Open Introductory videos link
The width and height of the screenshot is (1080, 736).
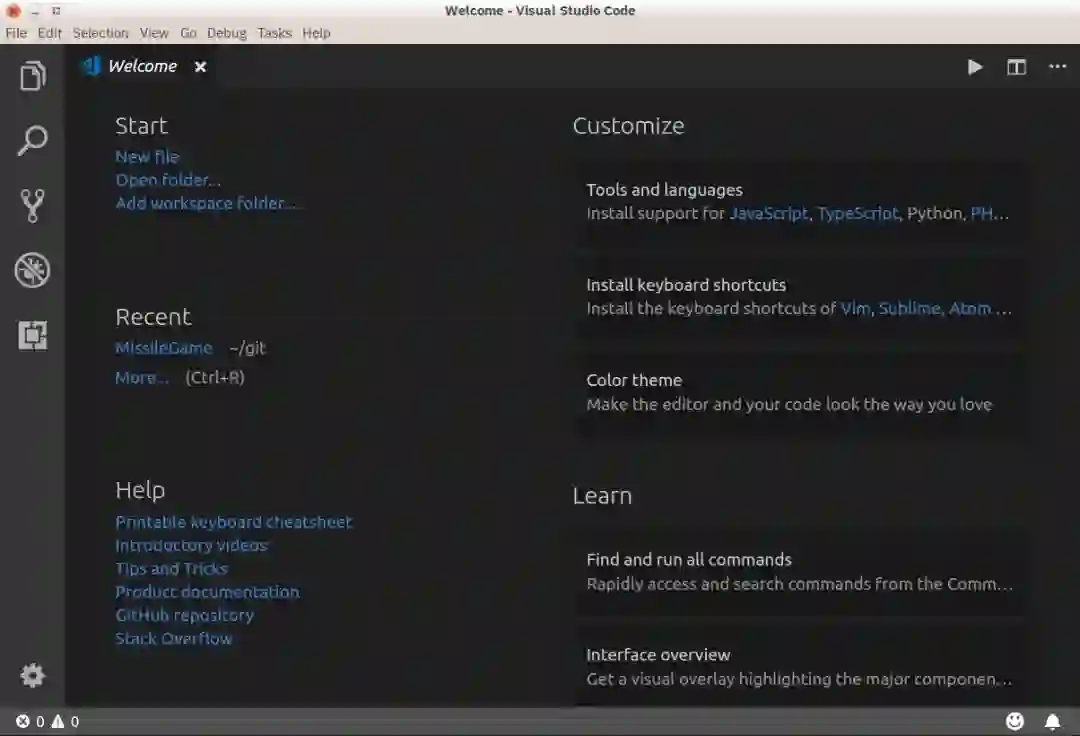pos(191,545)
